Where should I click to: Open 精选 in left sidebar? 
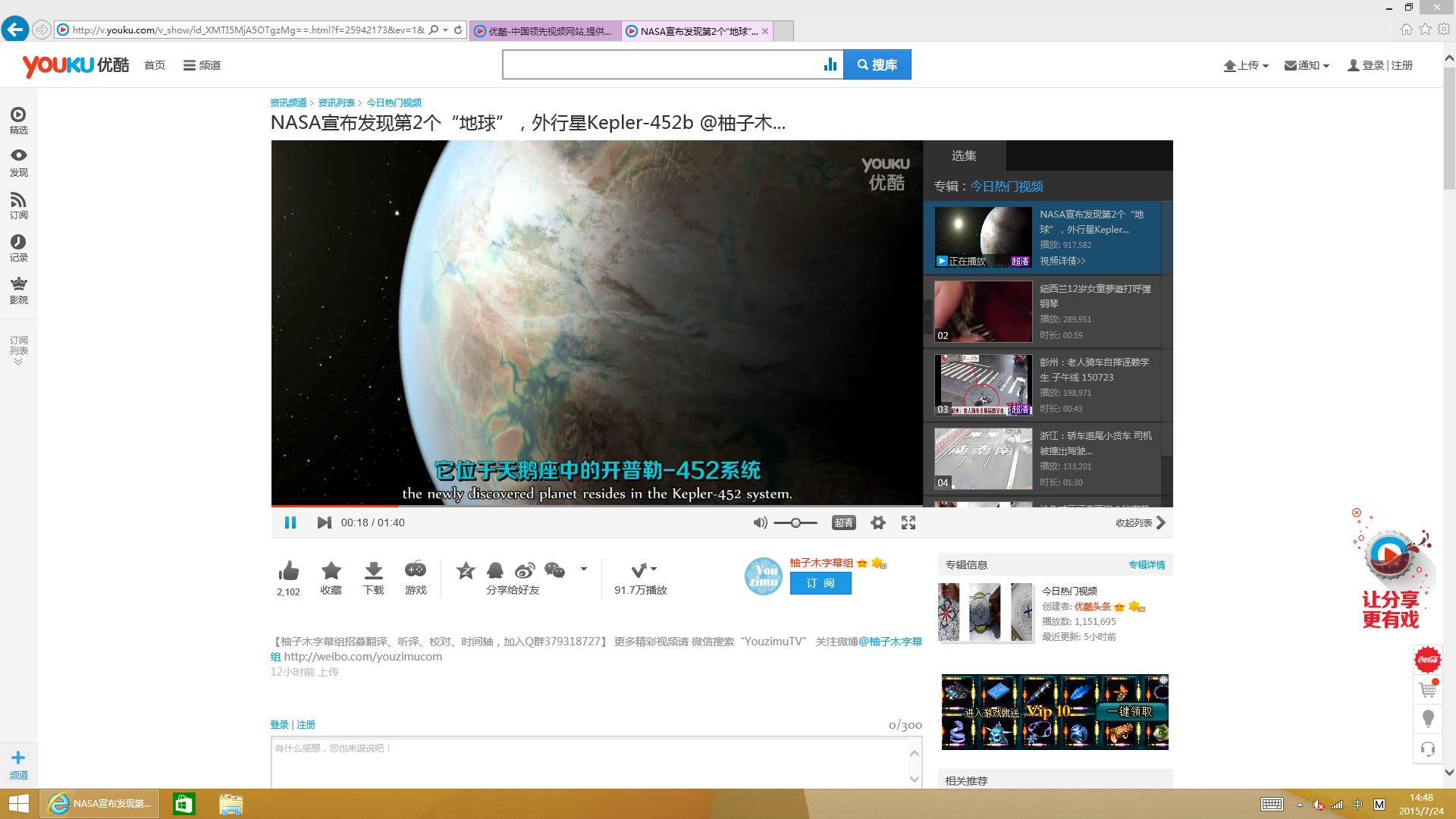coord(18,121)
